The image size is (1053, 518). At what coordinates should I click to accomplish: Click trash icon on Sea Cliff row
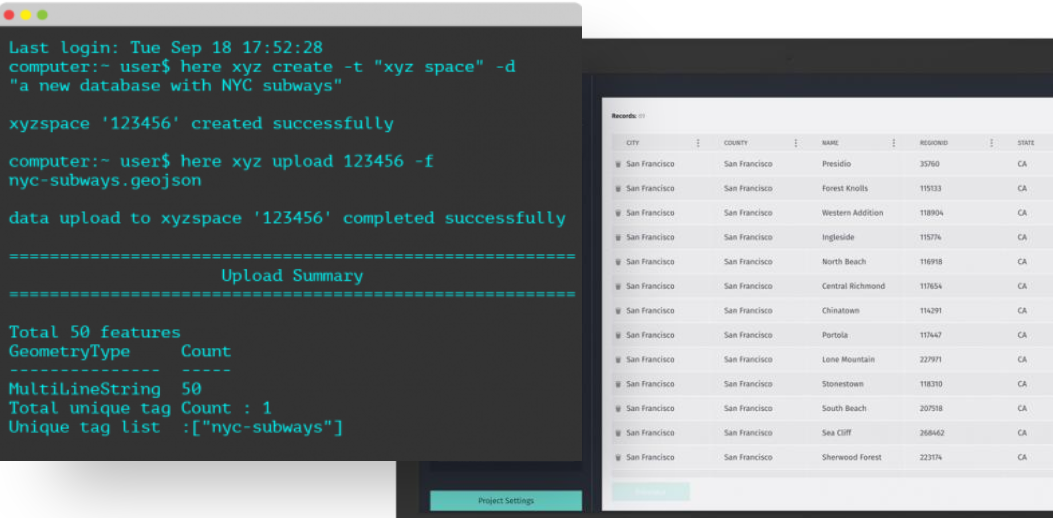(x=618, y=433)
